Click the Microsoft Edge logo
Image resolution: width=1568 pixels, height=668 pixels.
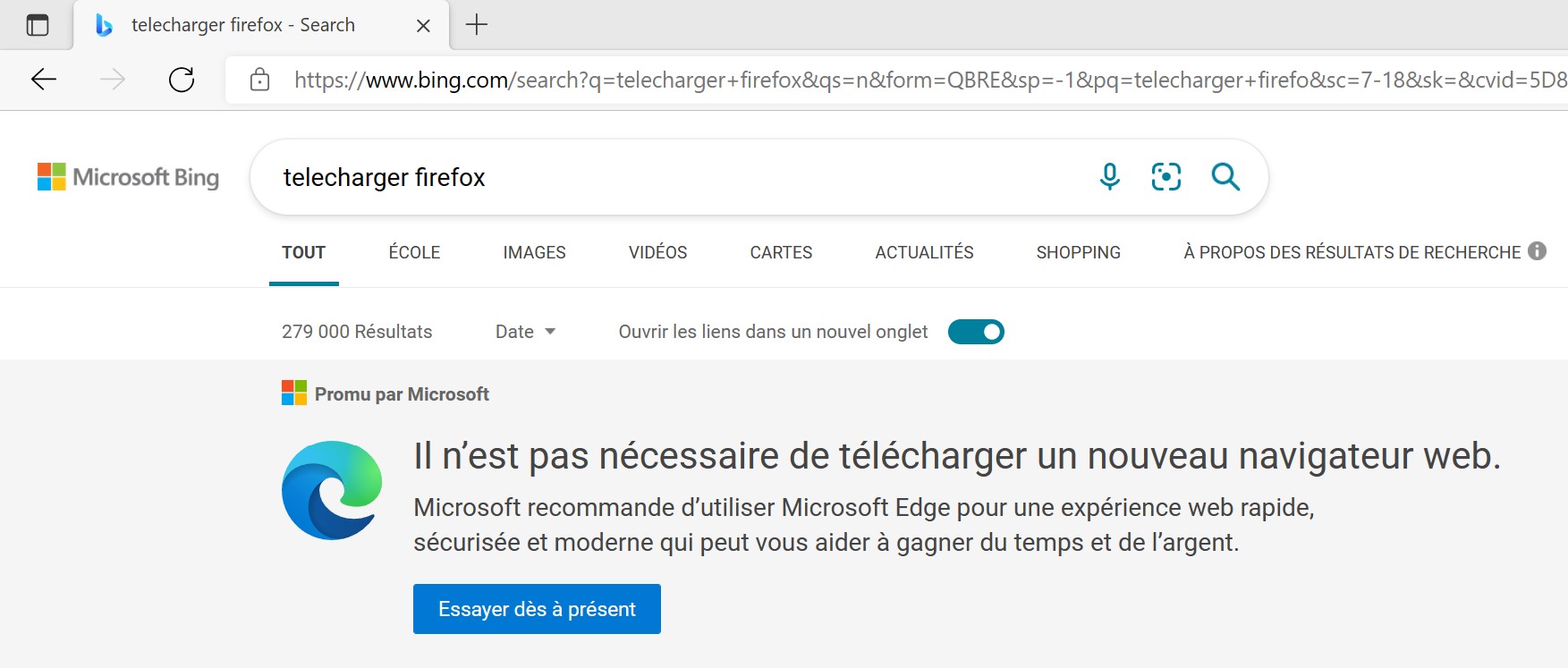tap(332, 490)
